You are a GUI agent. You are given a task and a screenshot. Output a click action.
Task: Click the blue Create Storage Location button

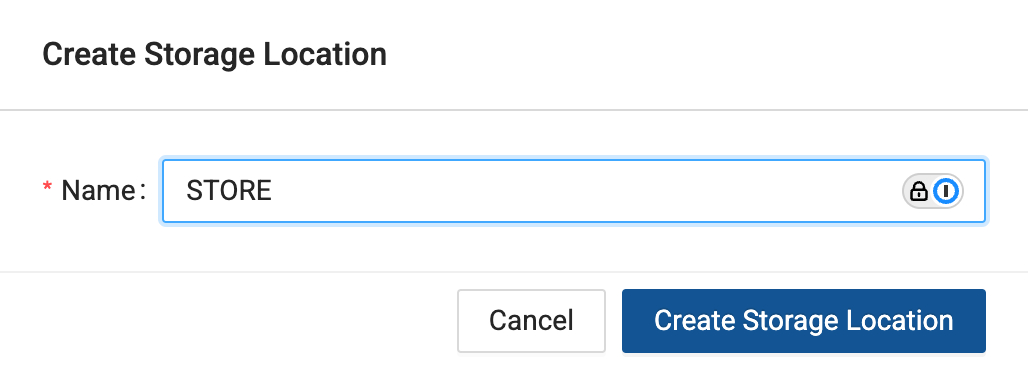pyautogui.click(x=803, y=321)
